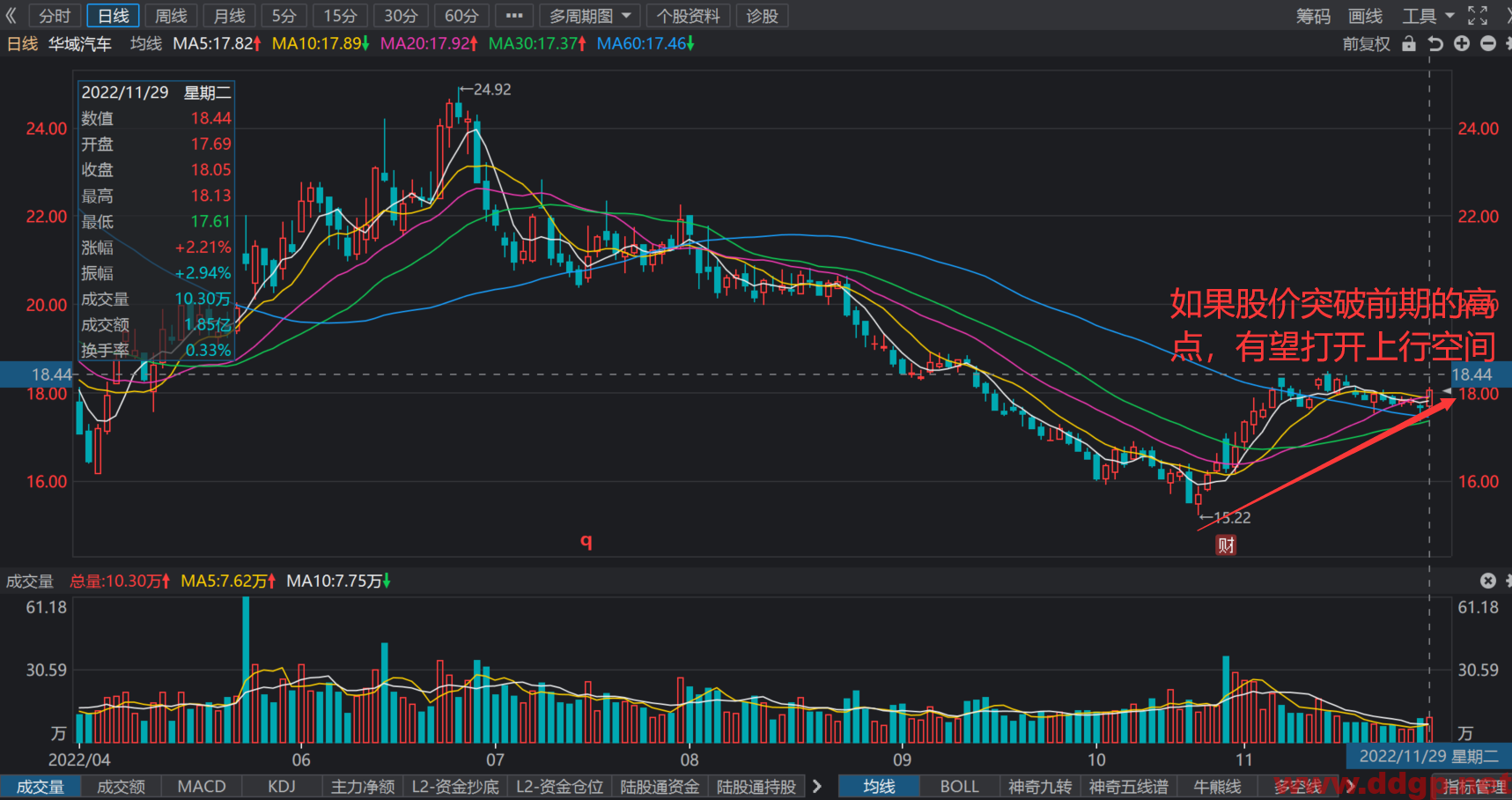This screenshot has height=800, width=1512.
Task: Open the 多周期图 dropdown
Action: [590, 16]
